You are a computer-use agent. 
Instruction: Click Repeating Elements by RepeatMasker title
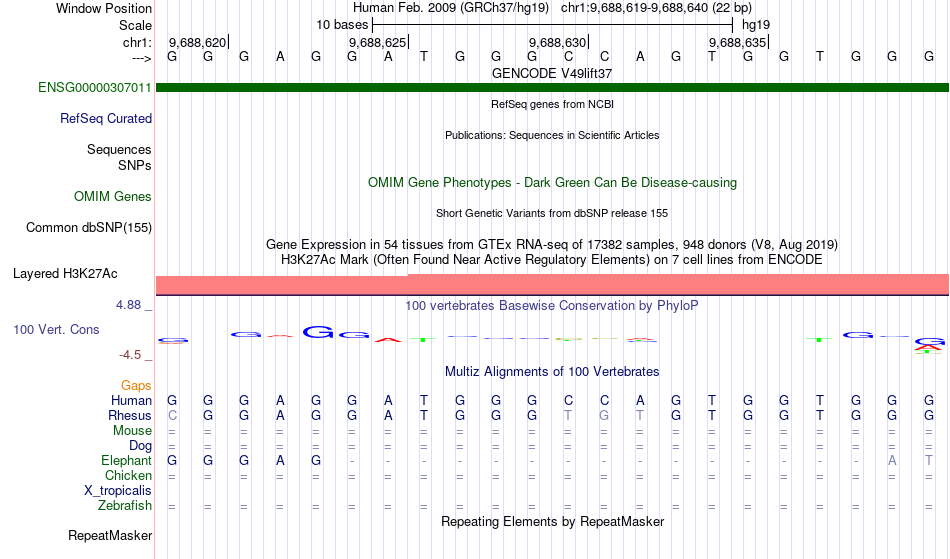[553, 522]
